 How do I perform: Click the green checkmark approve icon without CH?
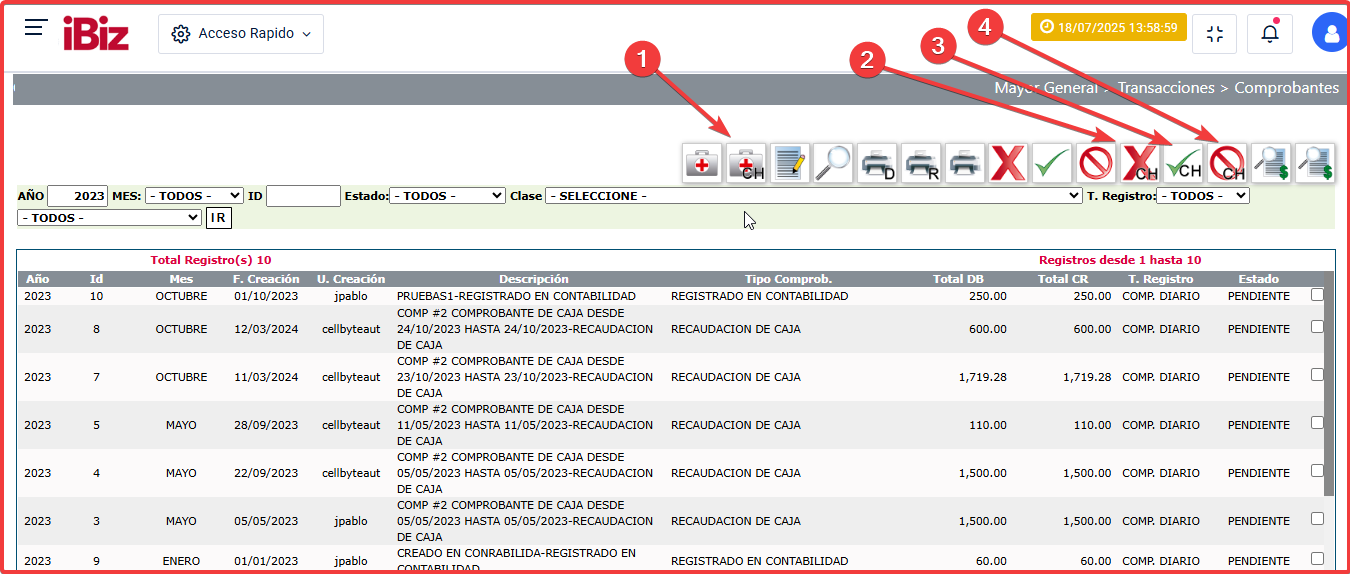click(x=1052, y=163)
